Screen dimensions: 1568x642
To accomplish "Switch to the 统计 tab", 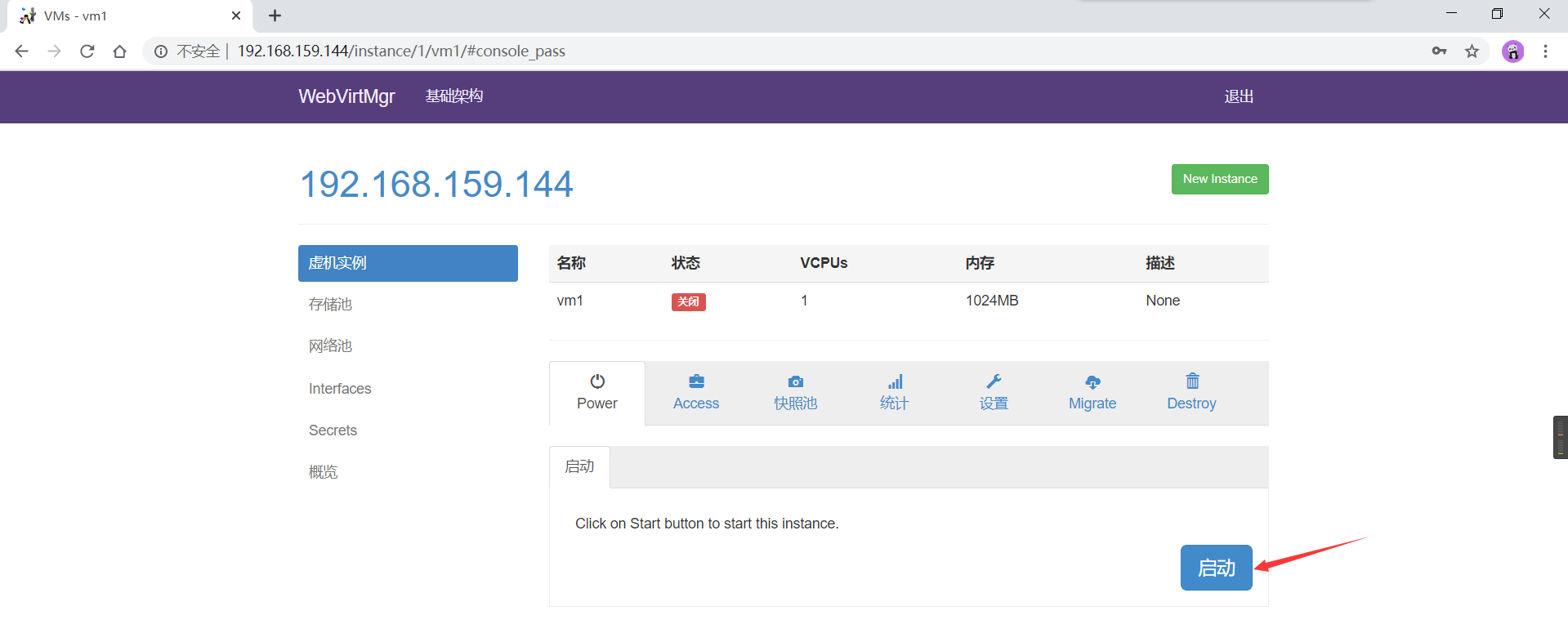I will point(895,393).
